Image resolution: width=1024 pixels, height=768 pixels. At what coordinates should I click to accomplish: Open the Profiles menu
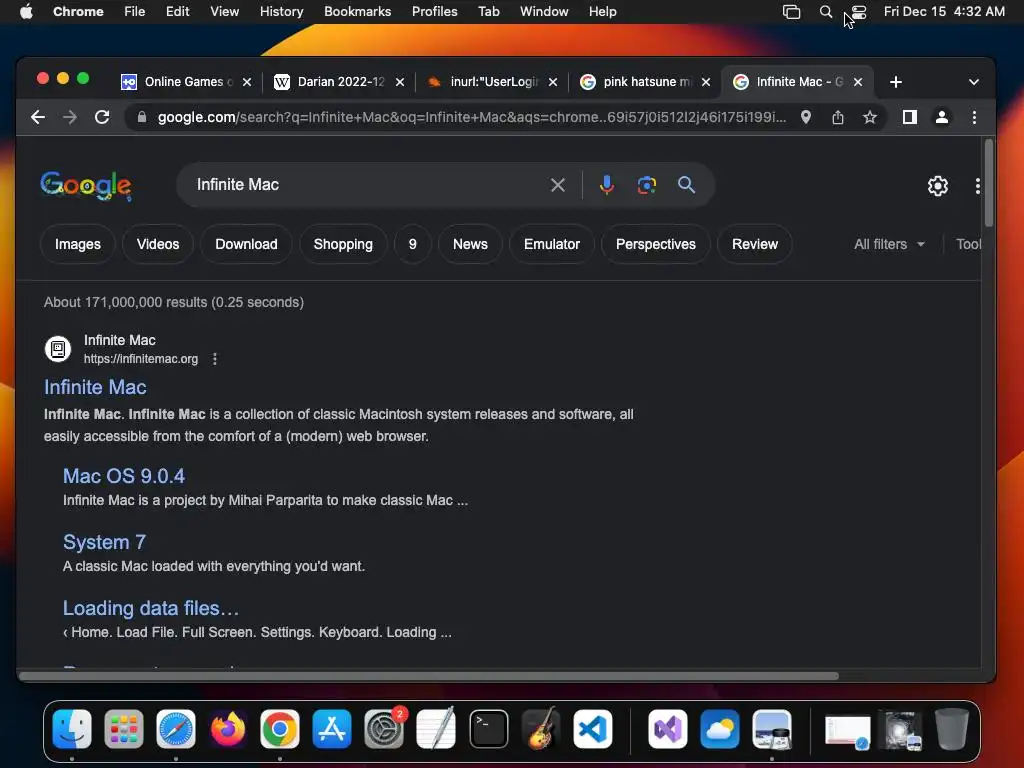pyautogui.click(x=434, y=12)
